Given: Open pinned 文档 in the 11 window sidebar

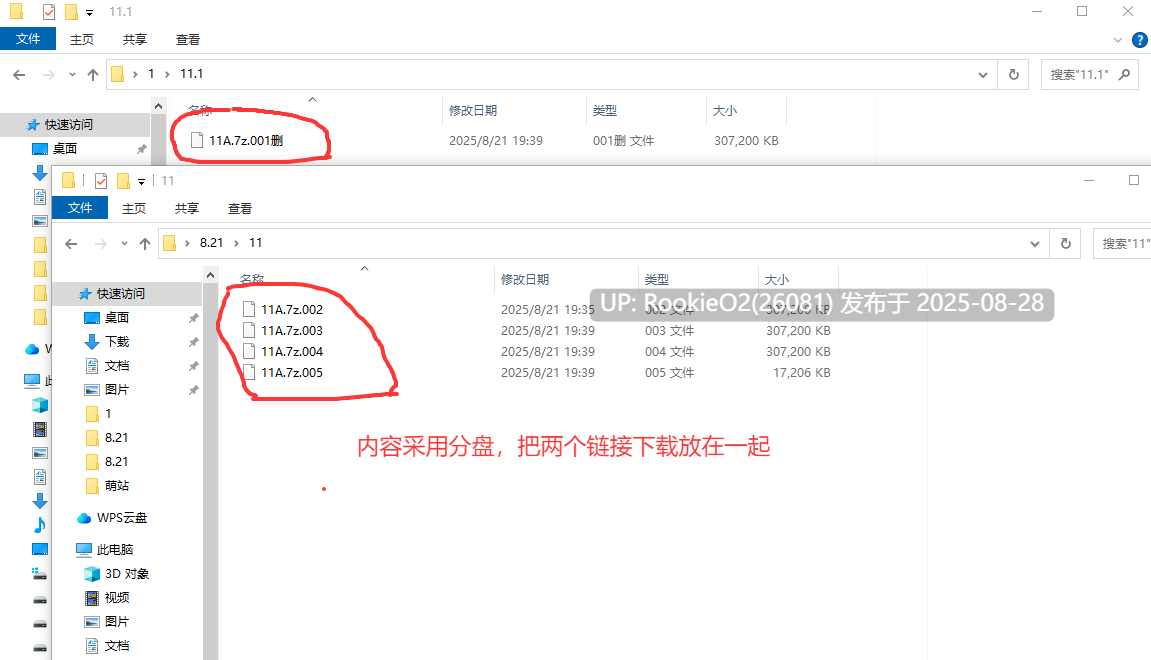Looking at the screenshot, I should (117, 366).
